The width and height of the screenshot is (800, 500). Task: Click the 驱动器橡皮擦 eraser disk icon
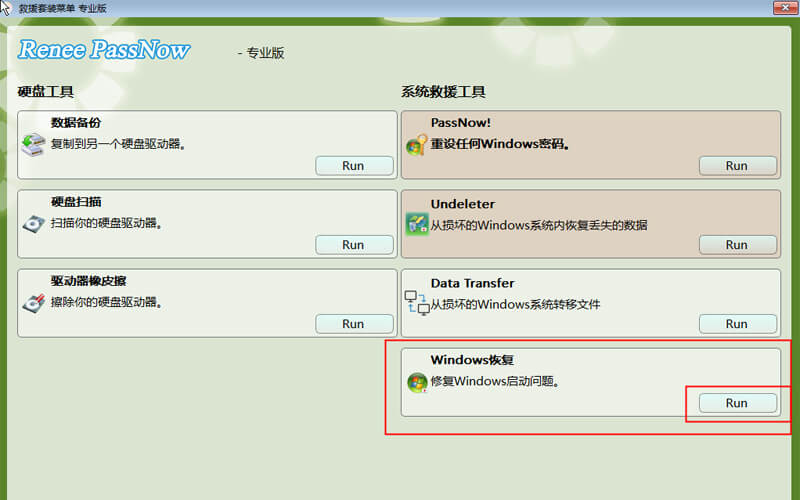click(x=34, y=303)
